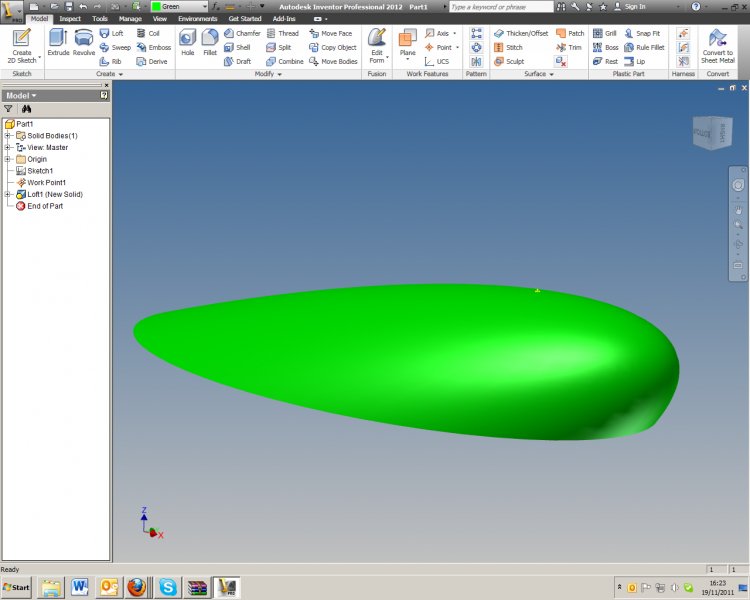Select the Coil tool
750x600 pixels.
coord(148,33)
